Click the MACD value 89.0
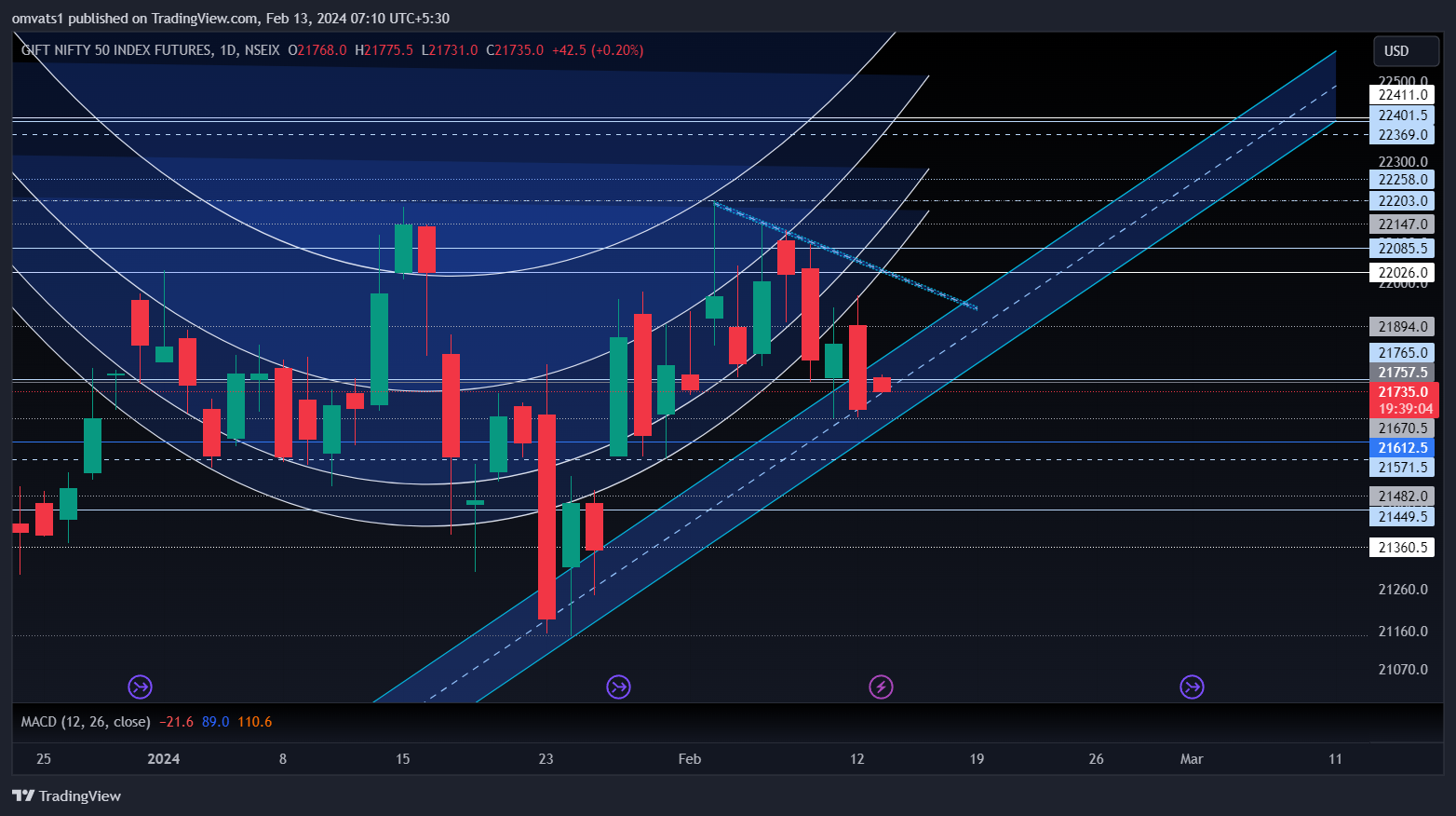The image size is (1456, 816). coord(215,722)
